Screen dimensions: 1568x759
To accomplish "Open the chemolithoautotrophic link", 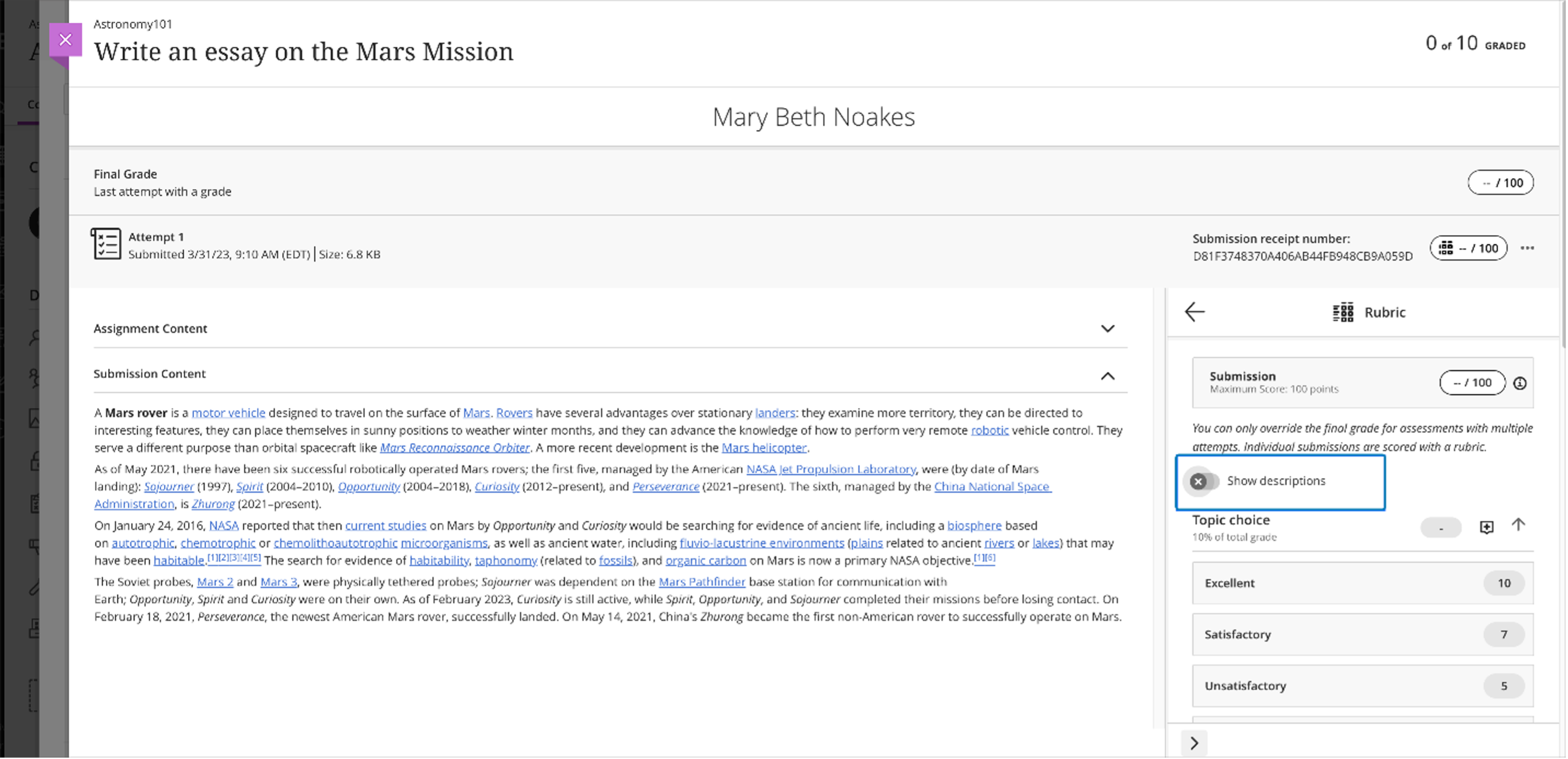I will (x=336, y=543).
